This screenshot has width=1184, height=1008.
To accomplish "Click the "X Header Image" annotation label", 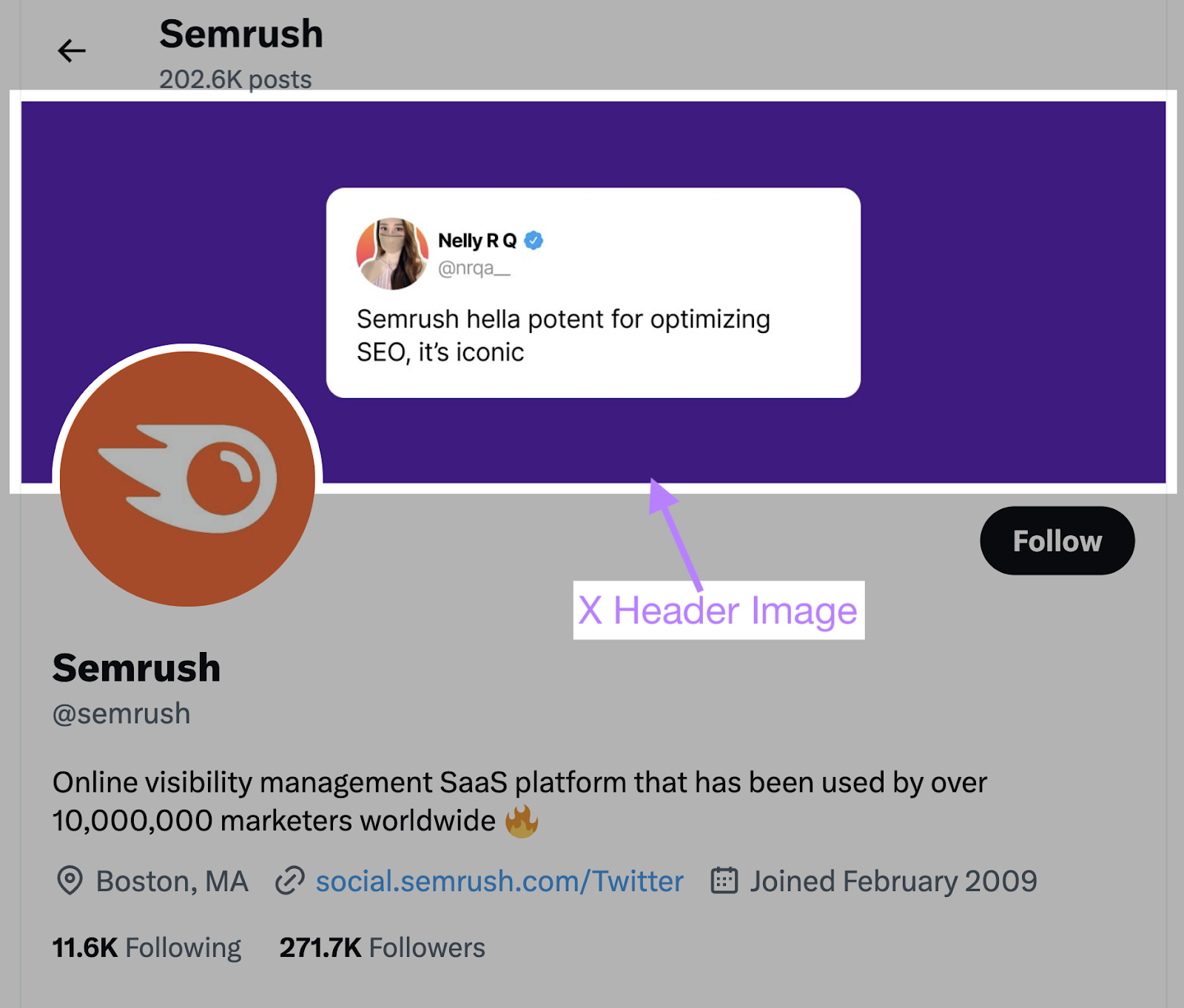I will 718,611.
